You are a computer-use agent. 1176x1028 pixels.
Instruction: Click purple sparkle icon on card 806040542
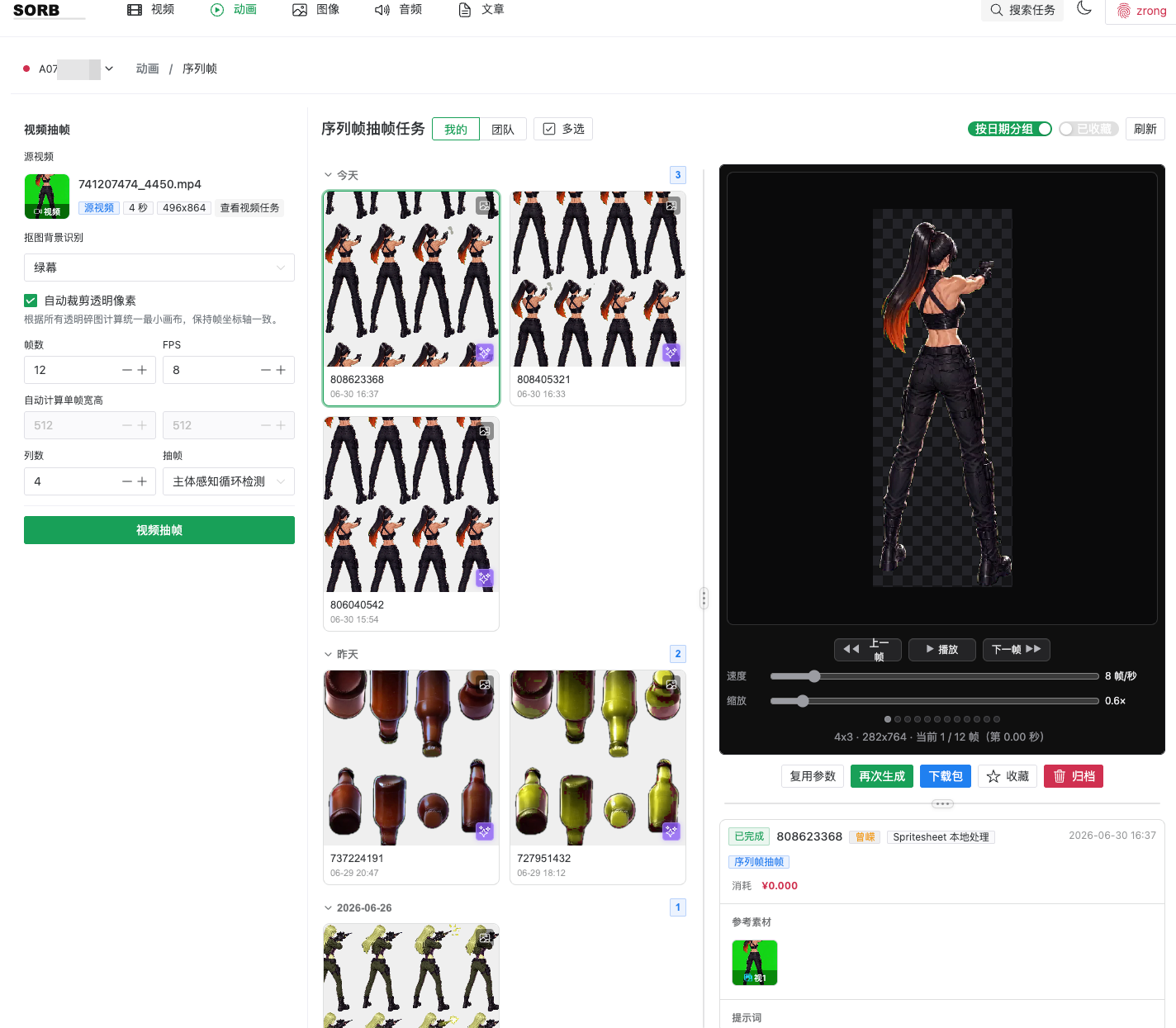coord(485,578)
